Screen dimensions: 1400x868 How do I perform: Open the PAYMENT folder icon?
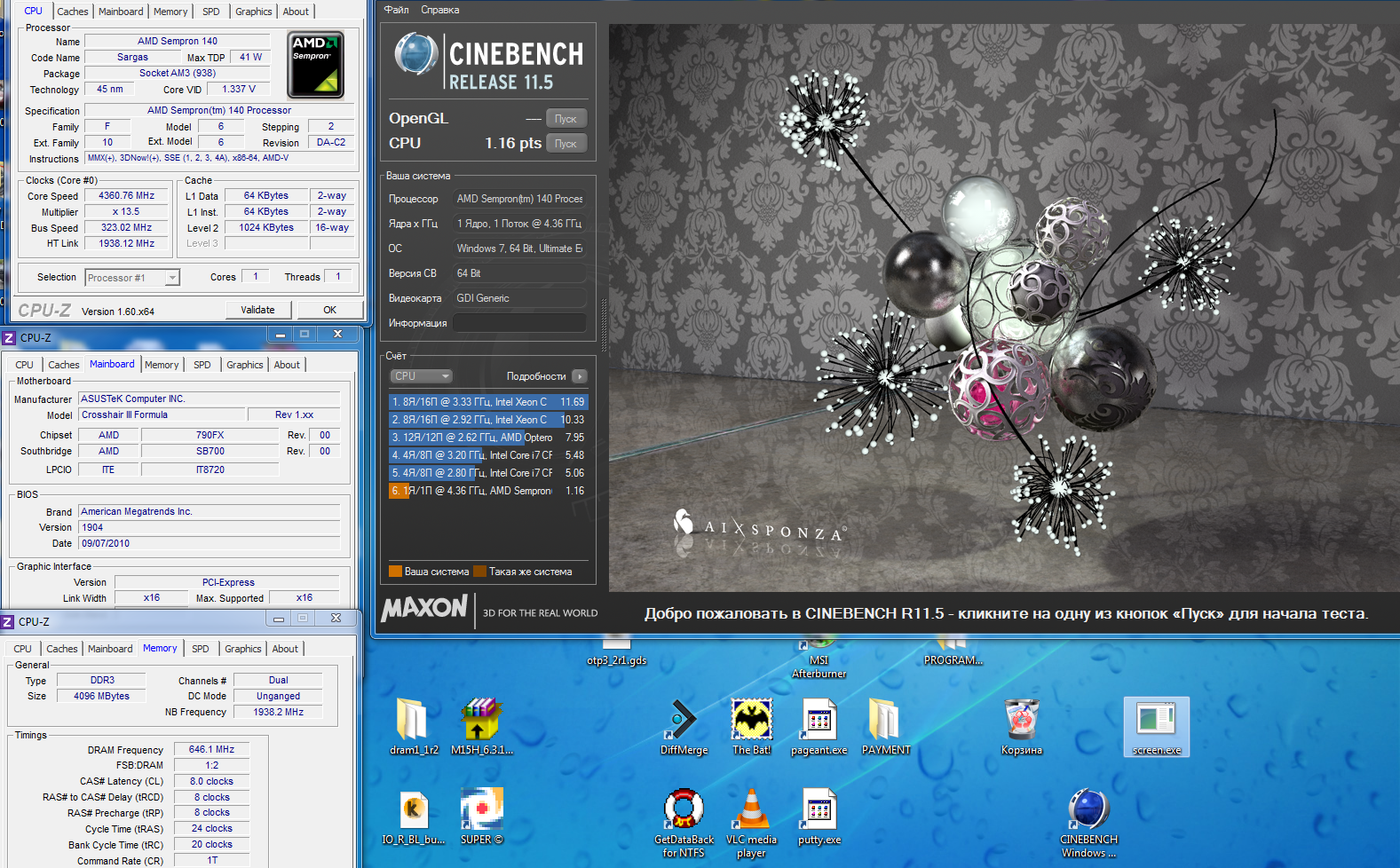coord(885,719)
